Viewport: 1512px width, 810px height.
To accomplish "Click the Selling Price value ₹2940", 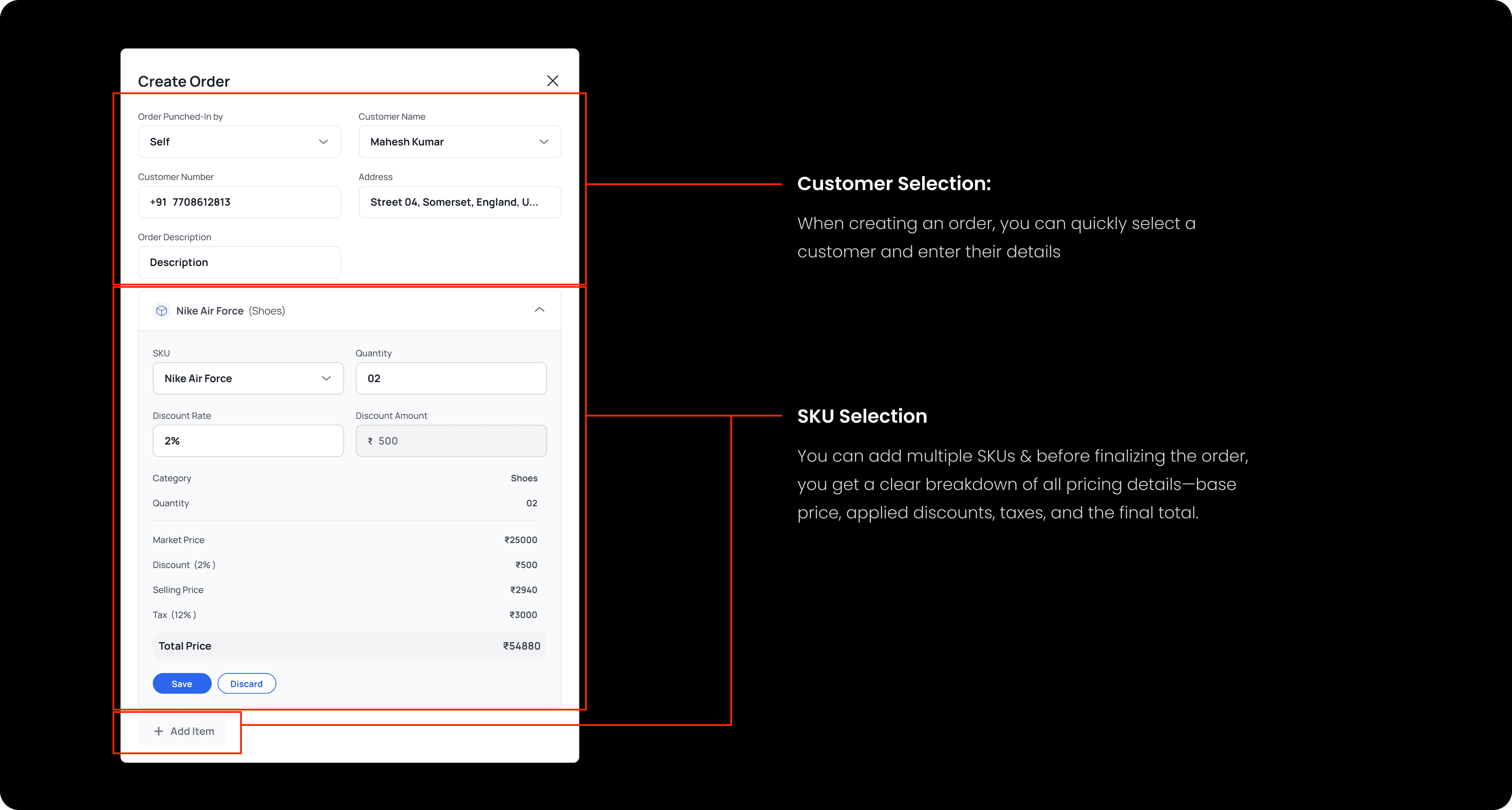I will pyautogui.click(x=524, y=590).
